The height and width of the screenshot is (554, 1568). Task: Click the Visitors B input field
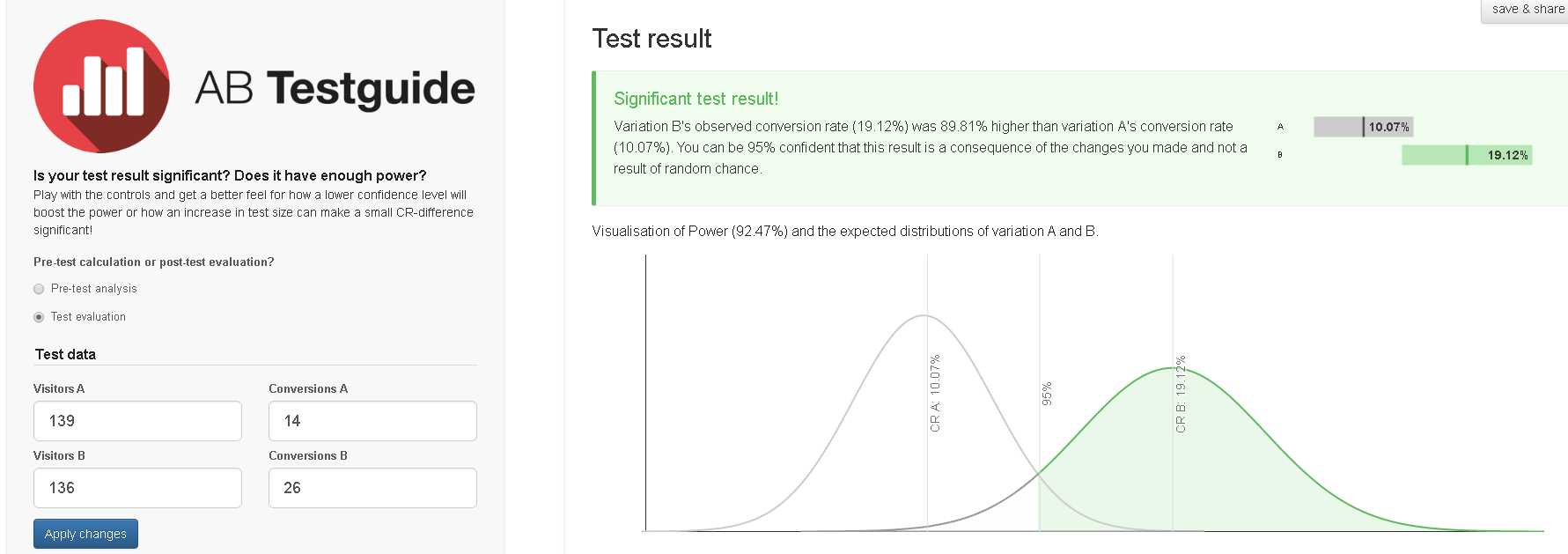pyautogui.click(x=137, y=488)
